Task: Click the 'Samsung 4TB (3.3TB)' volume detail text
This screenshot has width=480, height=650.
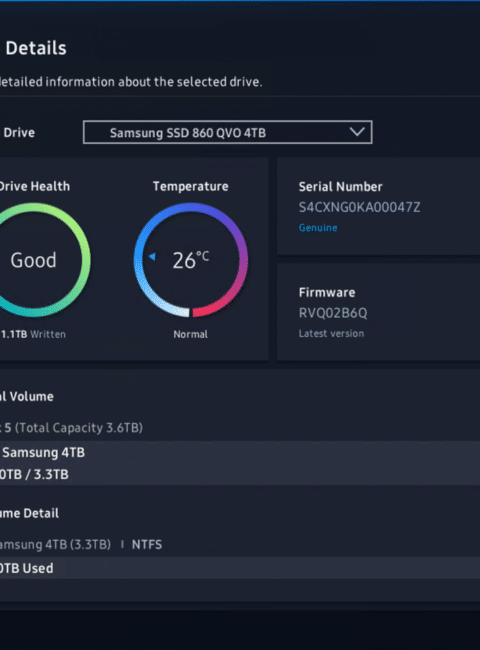Action: click(x=55, y=544)
